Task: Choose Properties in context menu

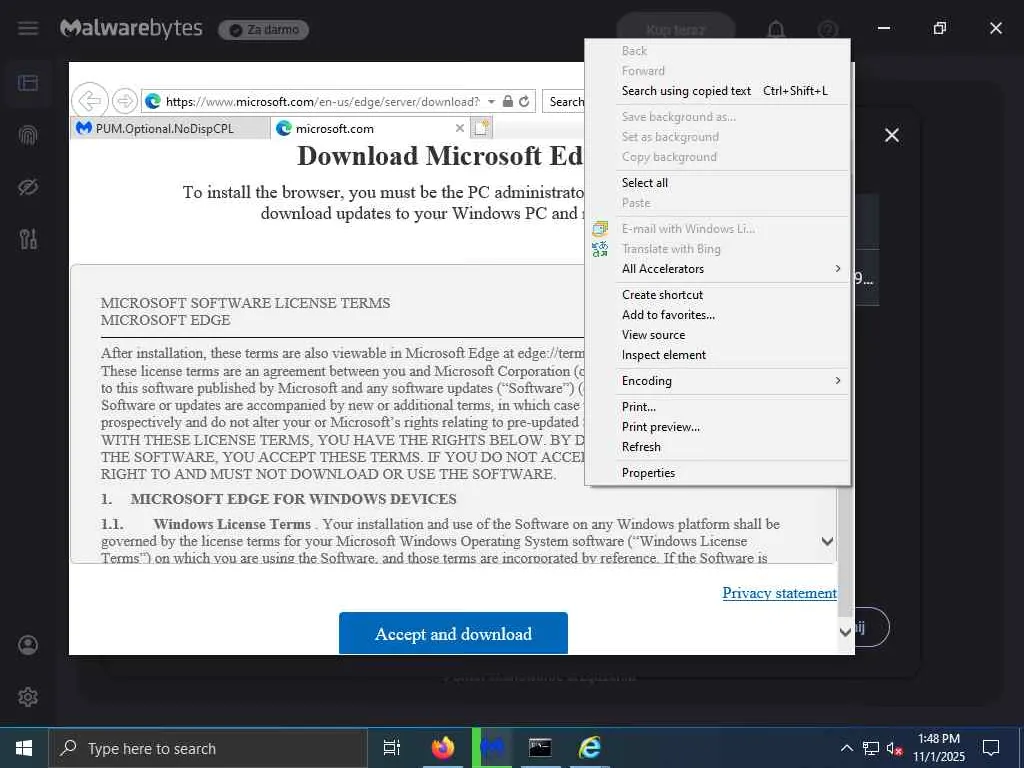Action: click(732, 473)
